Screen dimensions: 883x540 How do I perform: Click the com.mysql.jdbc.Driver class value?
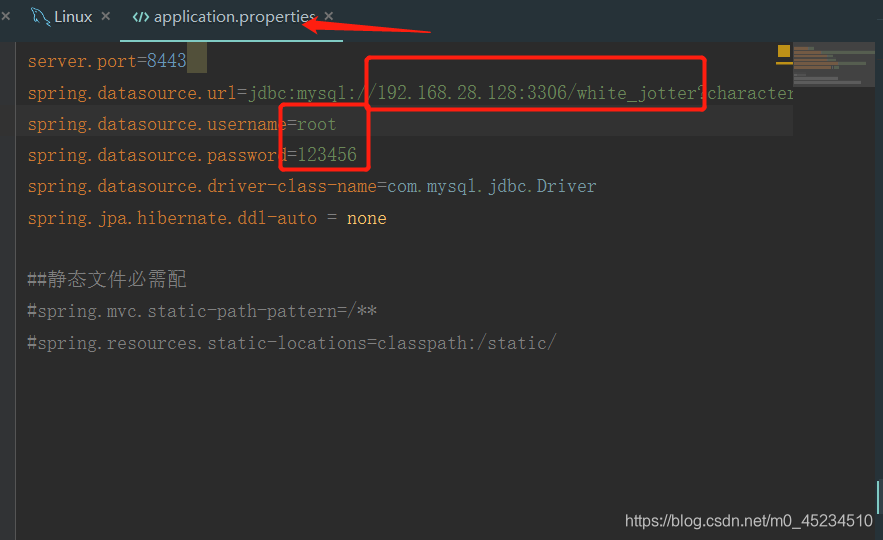491,186
